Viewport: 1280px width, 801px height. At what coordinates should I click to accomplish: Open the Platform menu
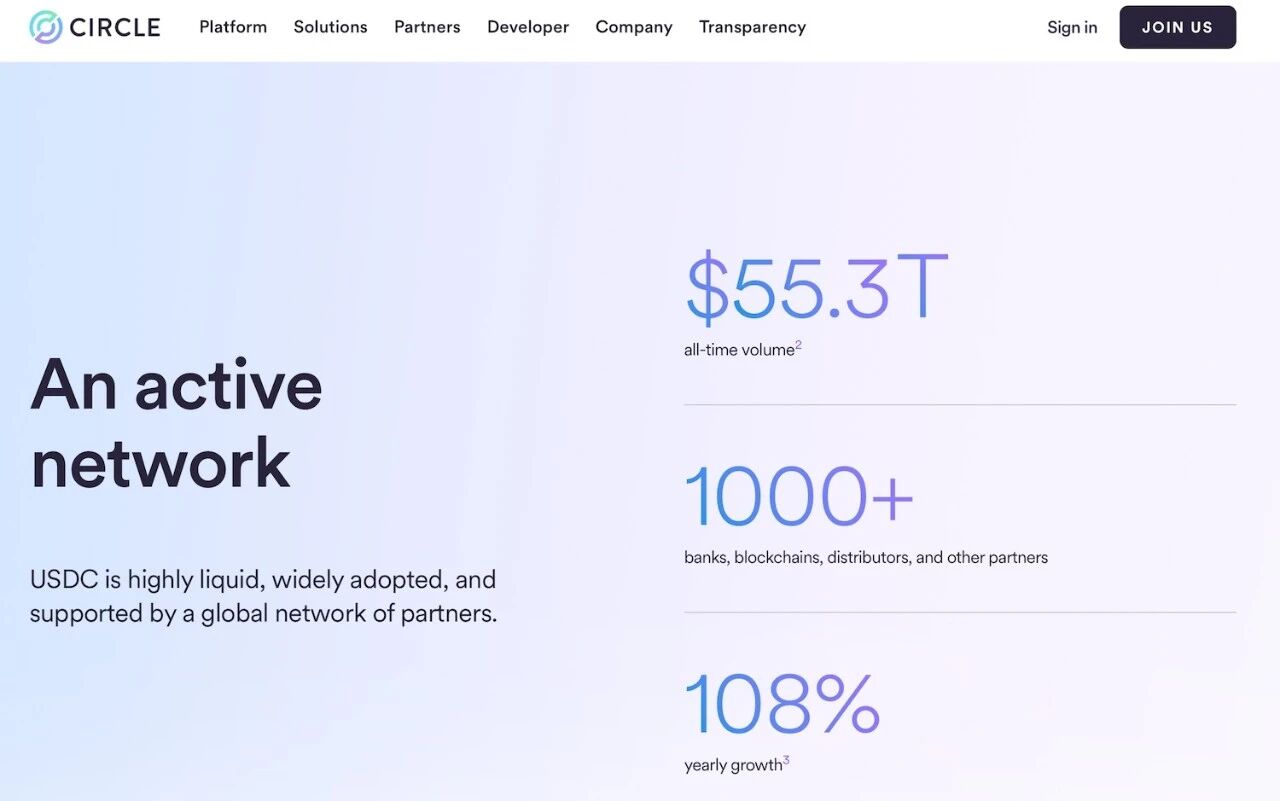(x=233, y=27)
